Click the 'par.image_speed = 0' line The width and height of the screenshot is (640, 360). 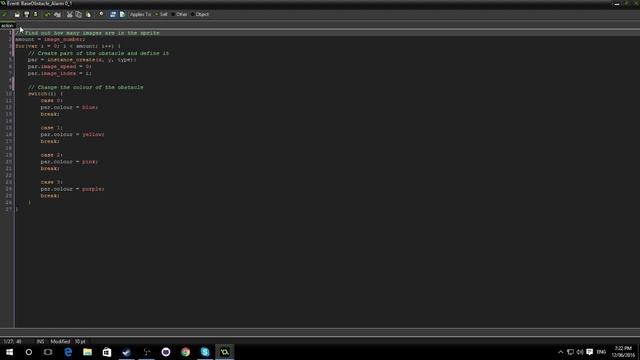[x=60, y=66]
